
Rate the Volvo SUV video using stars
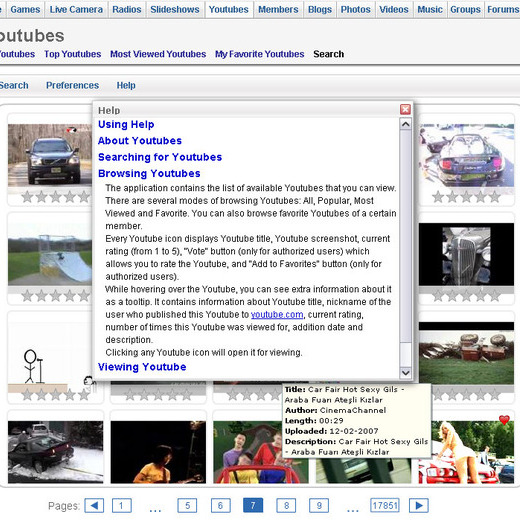(56, 197)
